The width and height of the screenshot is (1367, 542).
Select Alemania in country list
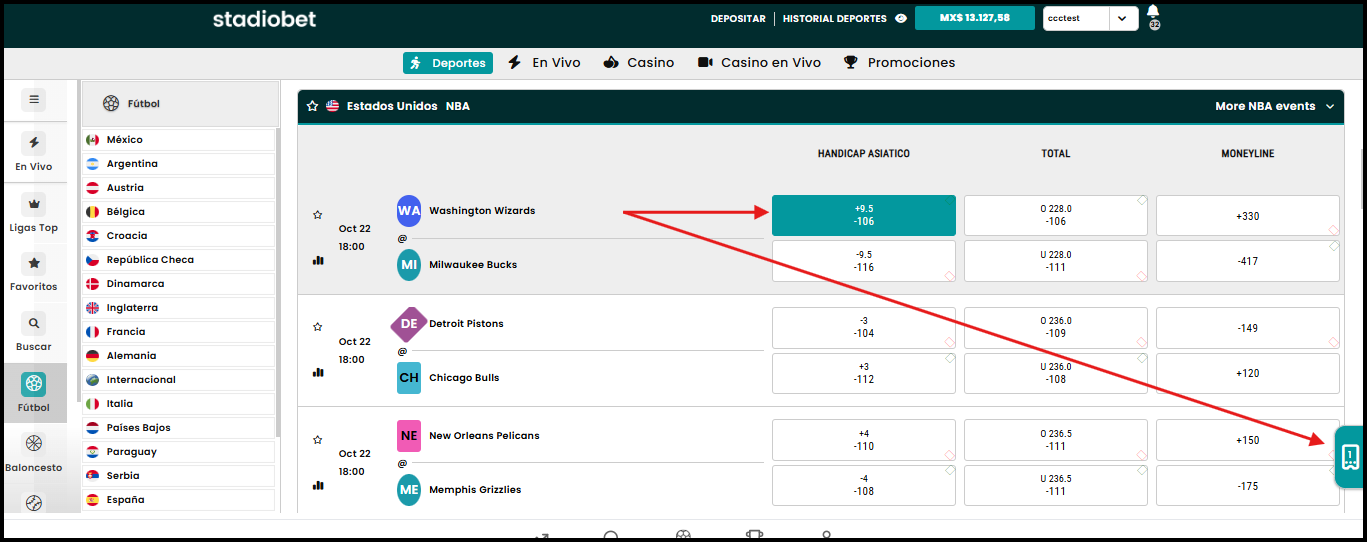[178, 356]
